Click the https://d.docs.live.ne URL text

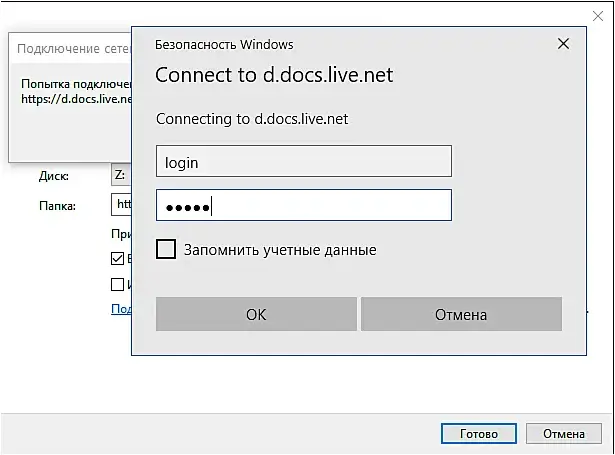coord(76,99)
